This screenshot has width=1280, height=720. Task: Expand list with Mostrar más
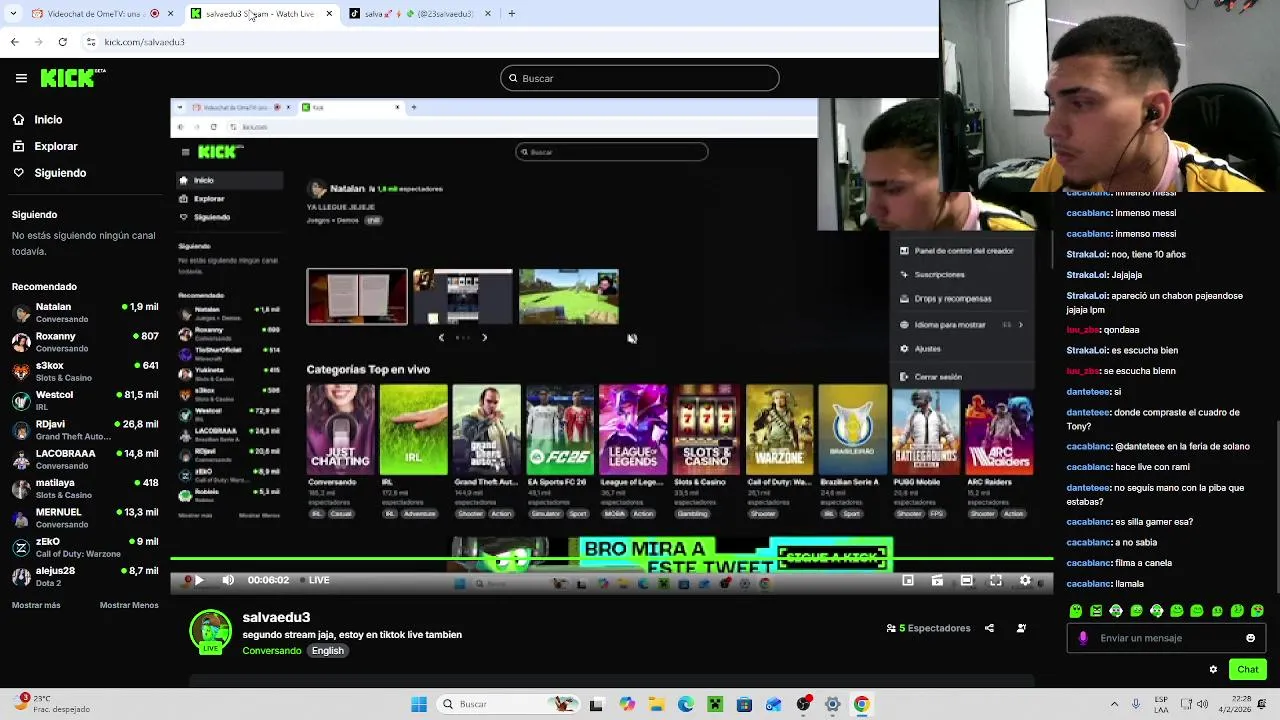(36, 605)
